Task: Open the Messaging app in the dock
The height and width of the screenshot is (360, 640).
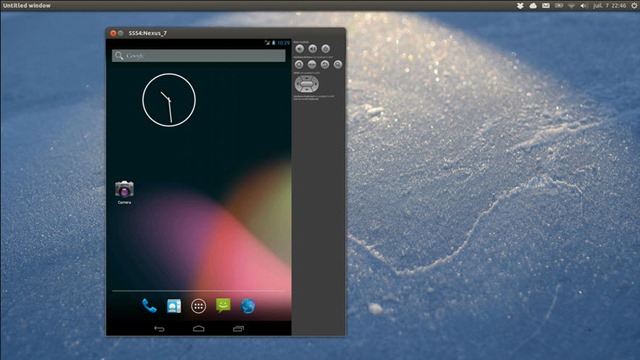Action: point(223,306)
